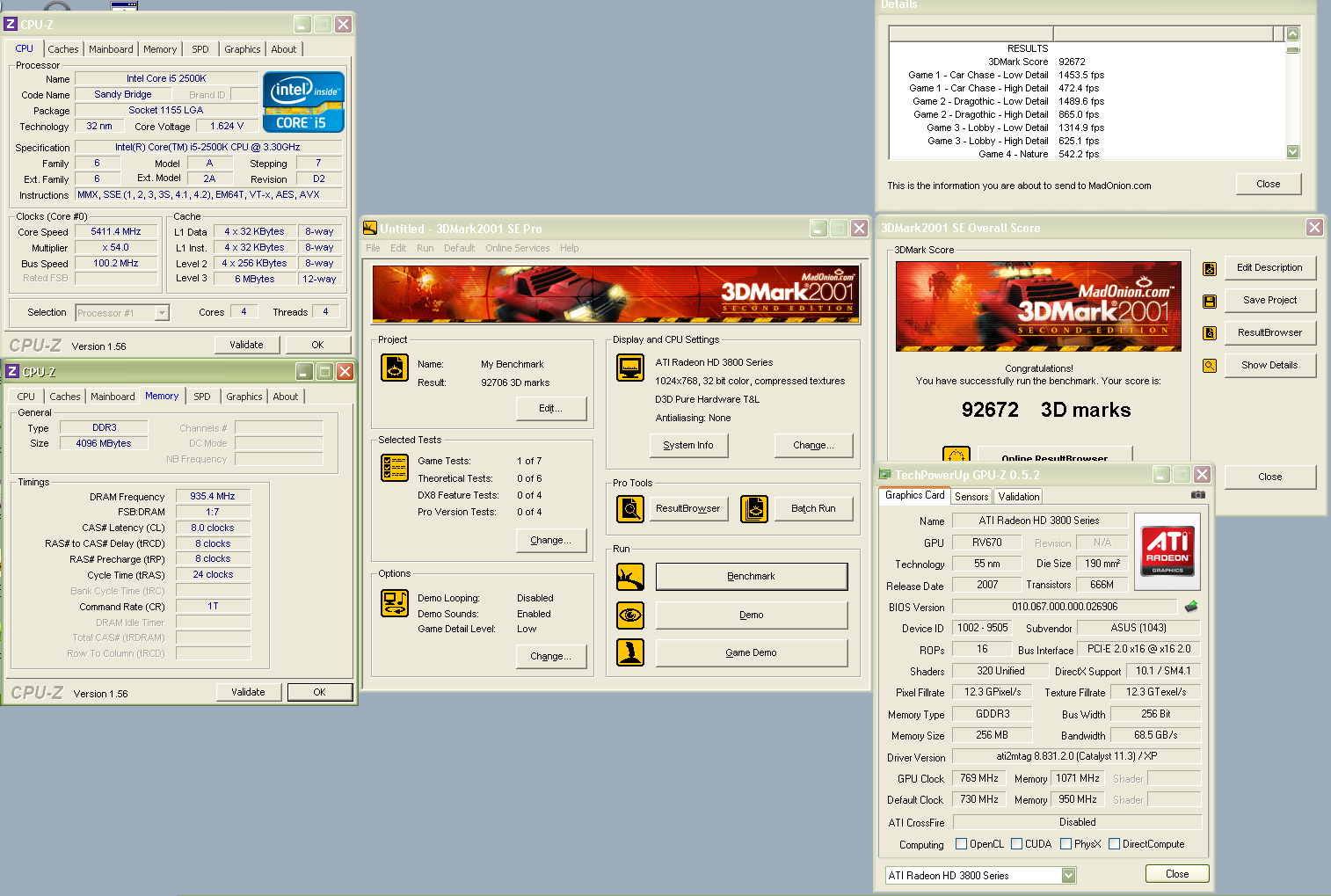
Task: Click the Save Project button
Action: point(1269,301)
